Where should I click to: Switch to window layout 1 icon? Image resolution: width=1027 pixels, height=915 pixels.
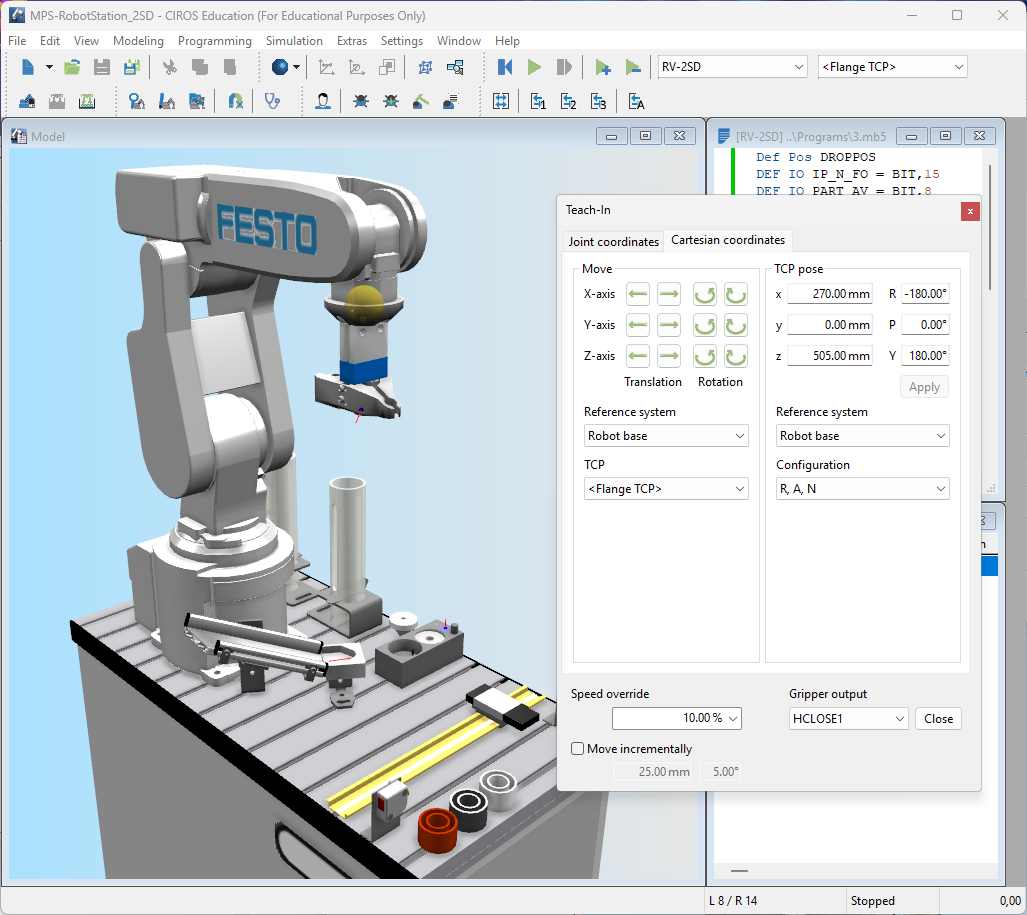[x=538, y=102]
